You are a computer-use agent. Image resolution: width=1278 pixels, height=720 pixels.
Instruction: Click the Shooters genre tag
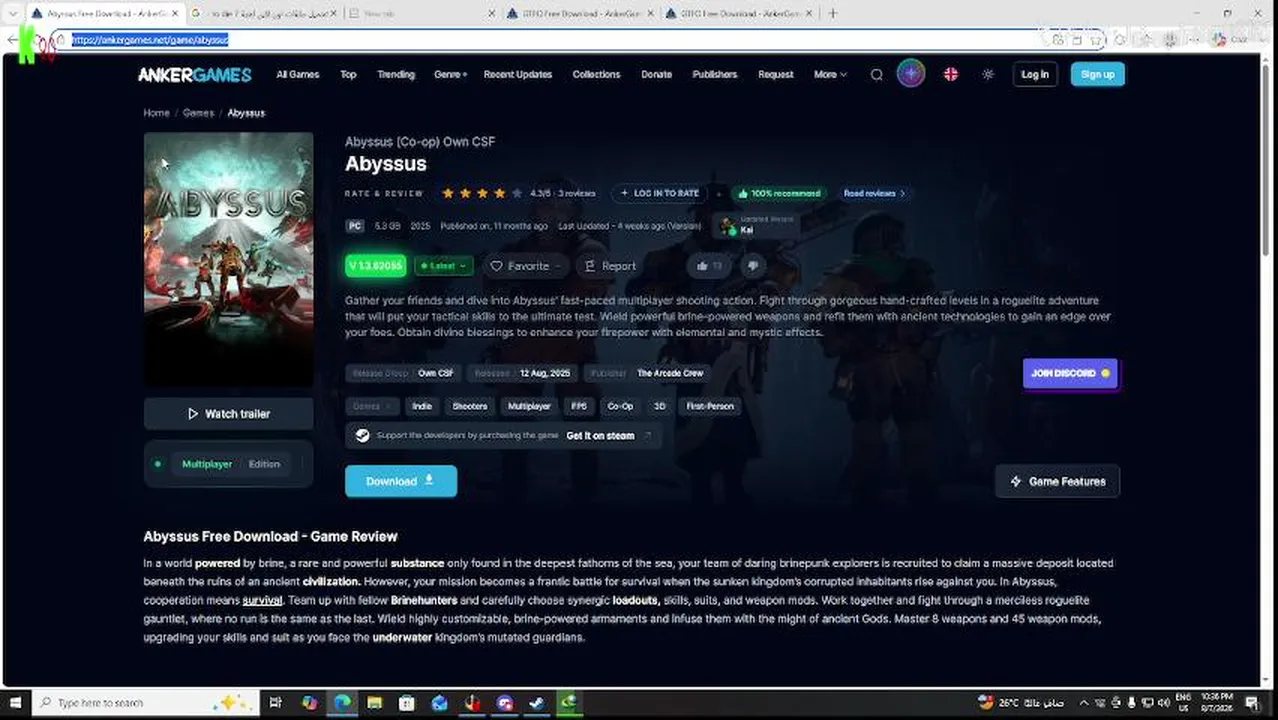[469, 406]
